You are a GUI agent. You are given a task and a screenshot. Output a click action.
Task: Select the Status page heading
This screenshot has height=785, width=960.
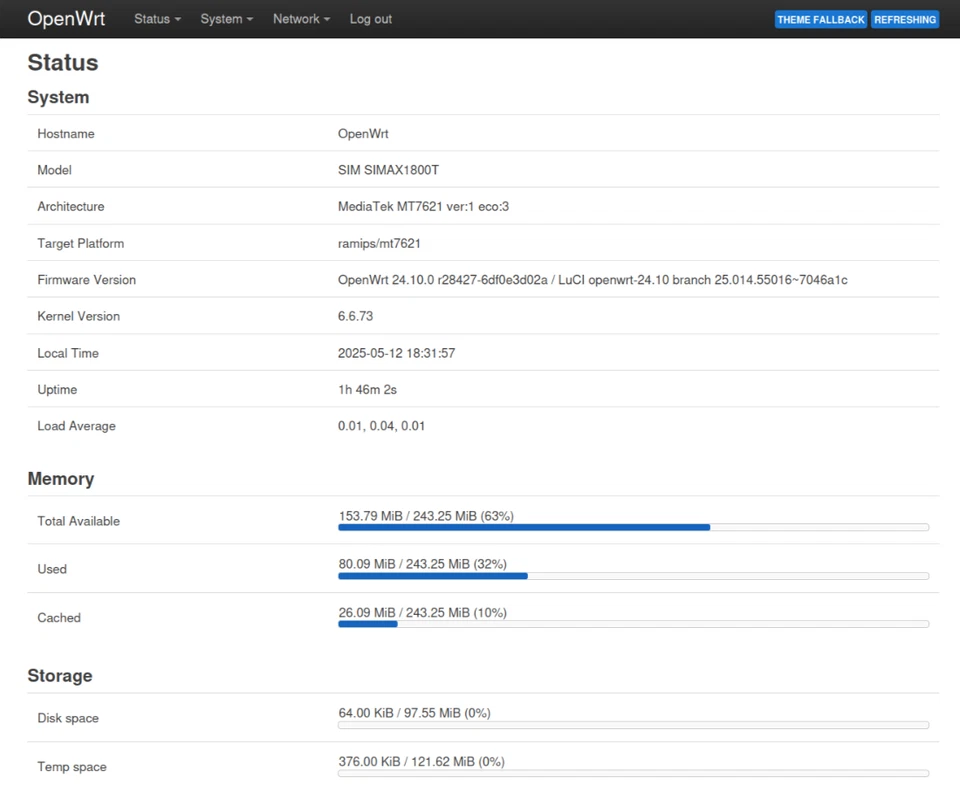click(x=62, y=62)
